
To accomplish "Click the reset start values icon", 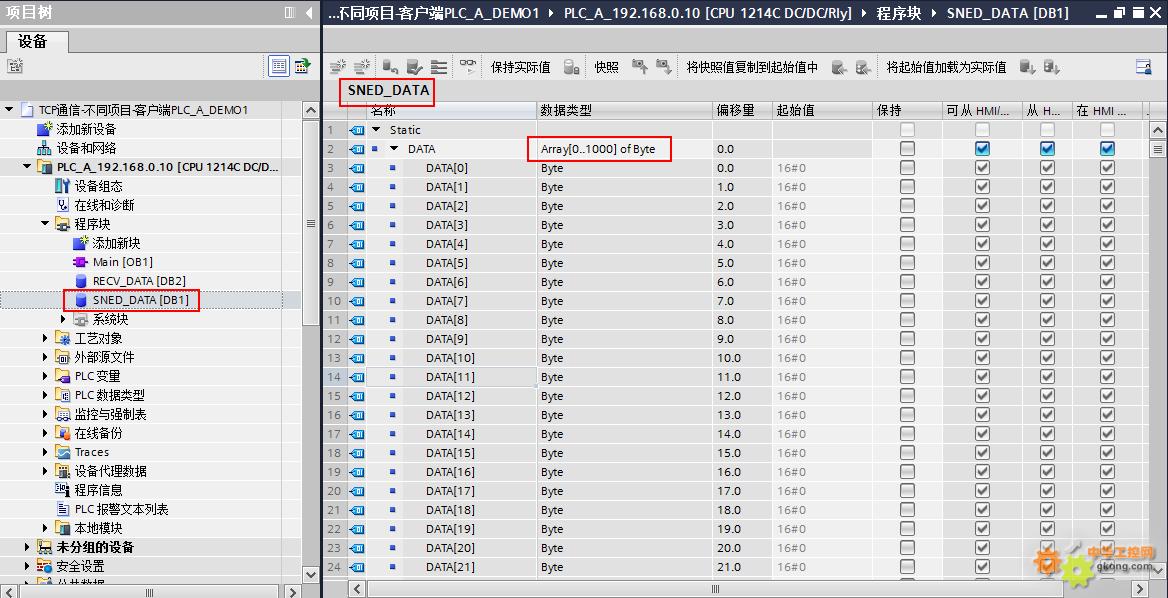I will [390, 67].
